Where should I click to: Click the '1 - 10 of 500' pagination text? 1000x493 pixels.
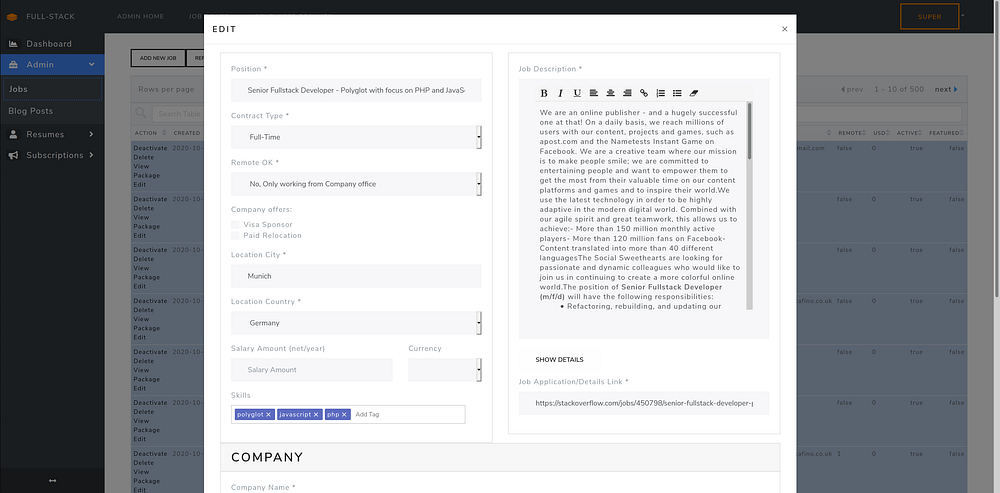(899, 89)
